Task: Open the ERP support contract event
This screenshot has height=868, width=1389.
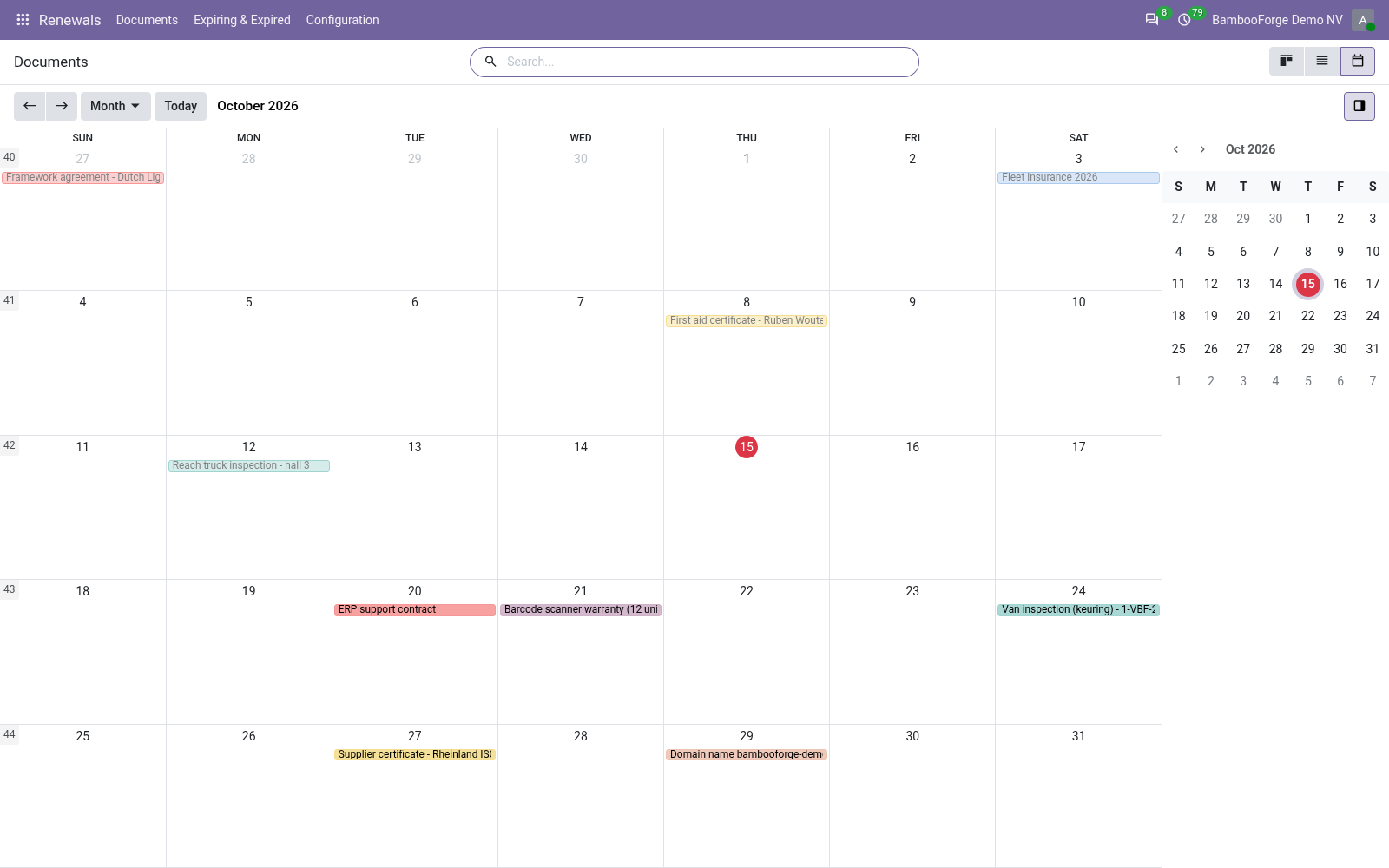Action: click(x=415, y=609)
